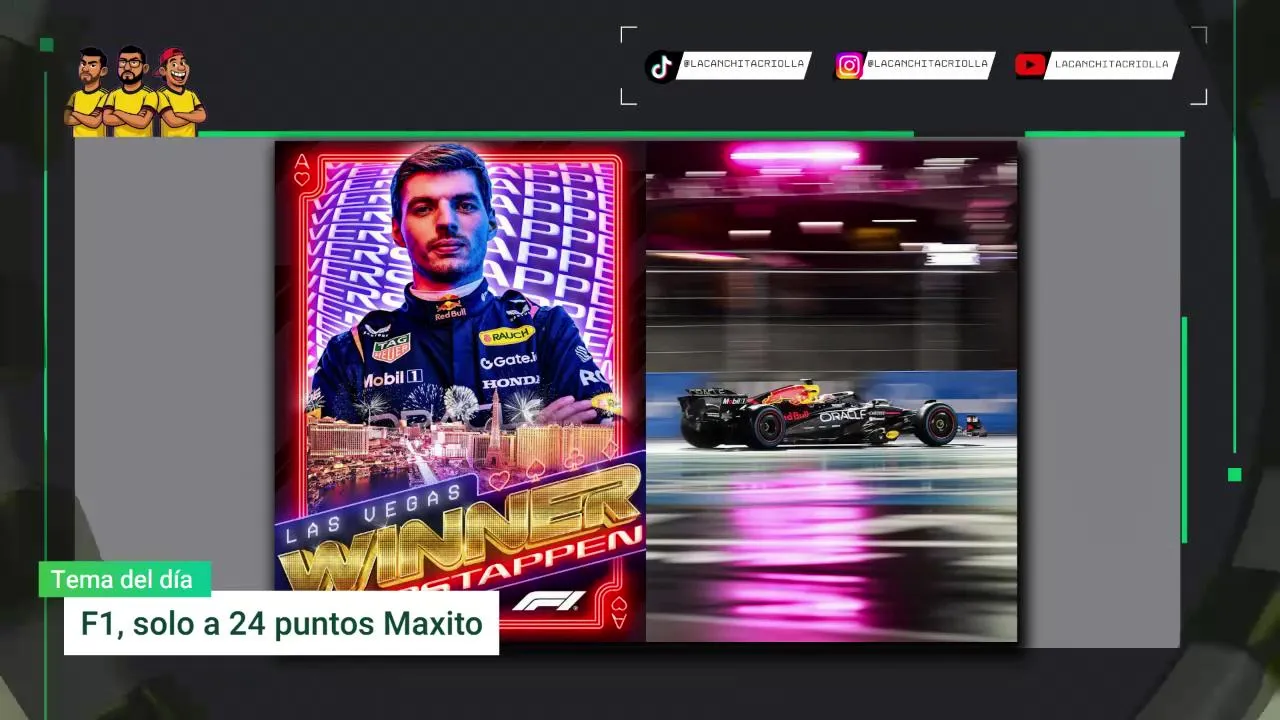Screen dimensions: 1280x720
Task: Click the 'LAS VEGAS' banner text
Action: tap(375, 513)
